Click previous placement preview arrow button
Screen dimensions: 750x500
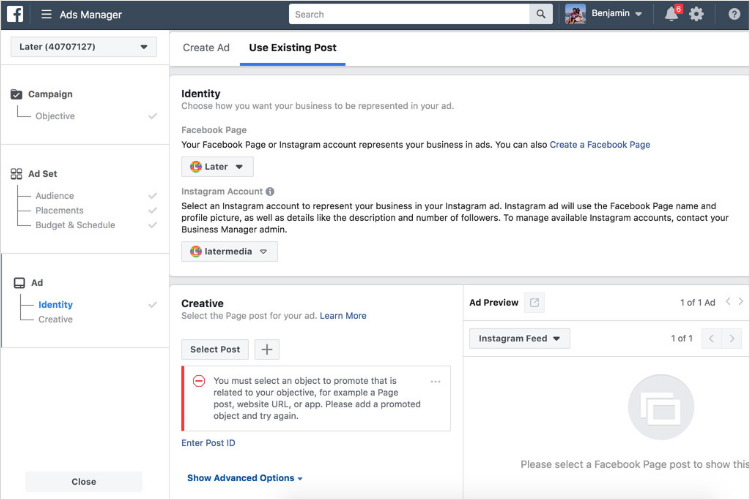pos(711,338)
